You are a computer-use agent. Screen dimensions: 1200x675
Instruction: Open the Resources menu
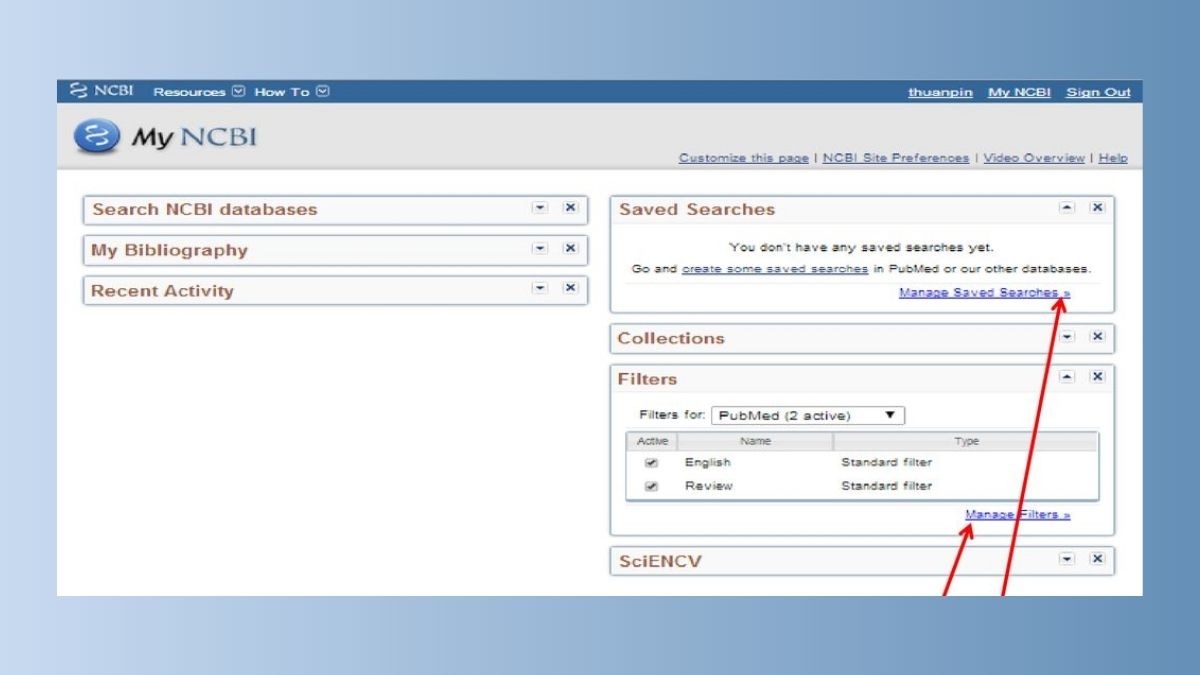tap(198, 92)
